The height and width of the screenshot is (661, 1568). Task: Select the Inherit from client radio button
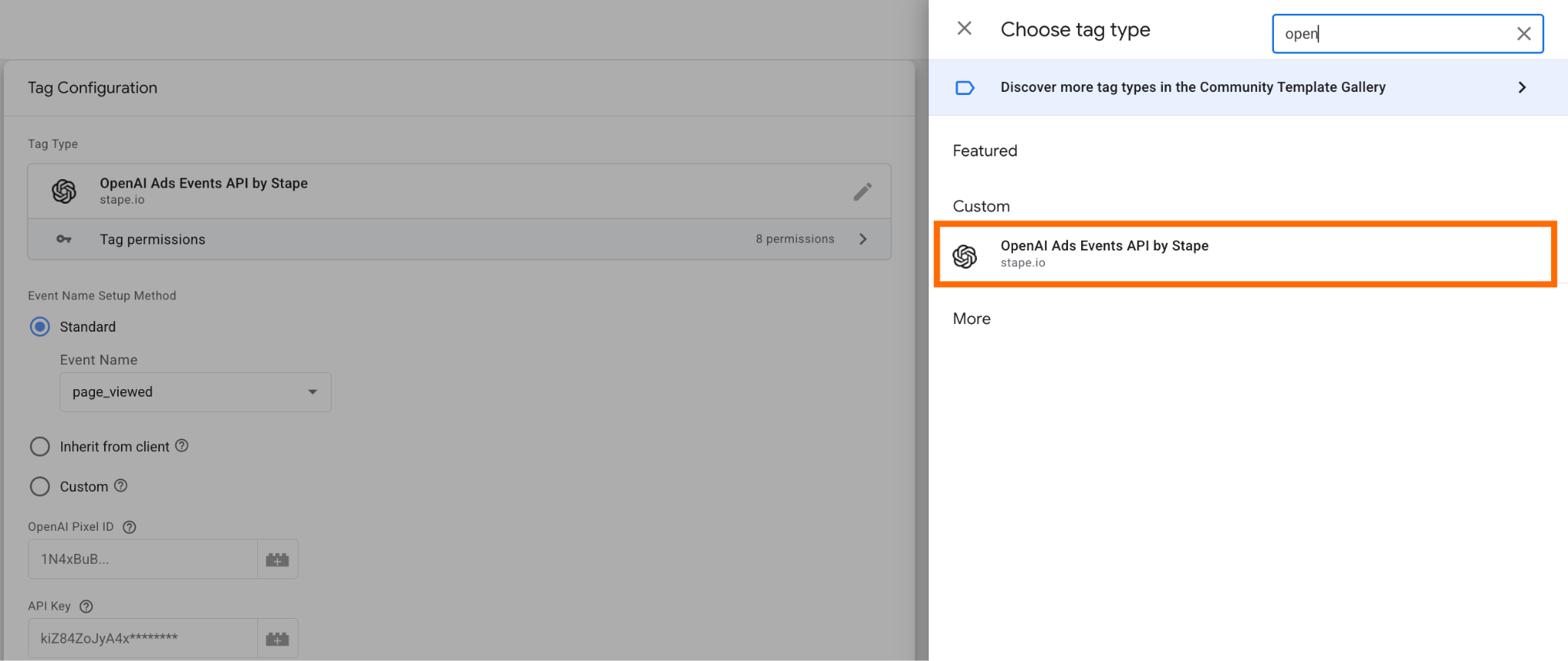40,447
